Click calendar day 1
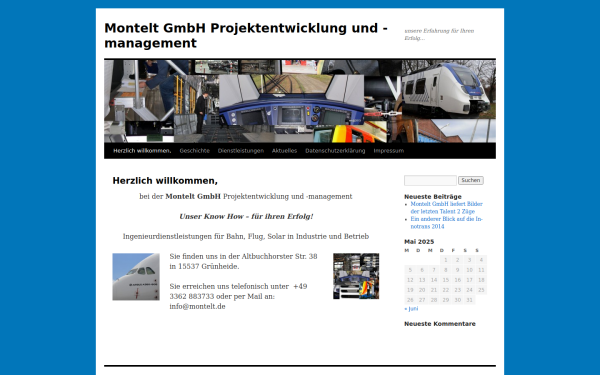This screenshot has width=600, height=375. pyautogui.click(x=445, y=260)
